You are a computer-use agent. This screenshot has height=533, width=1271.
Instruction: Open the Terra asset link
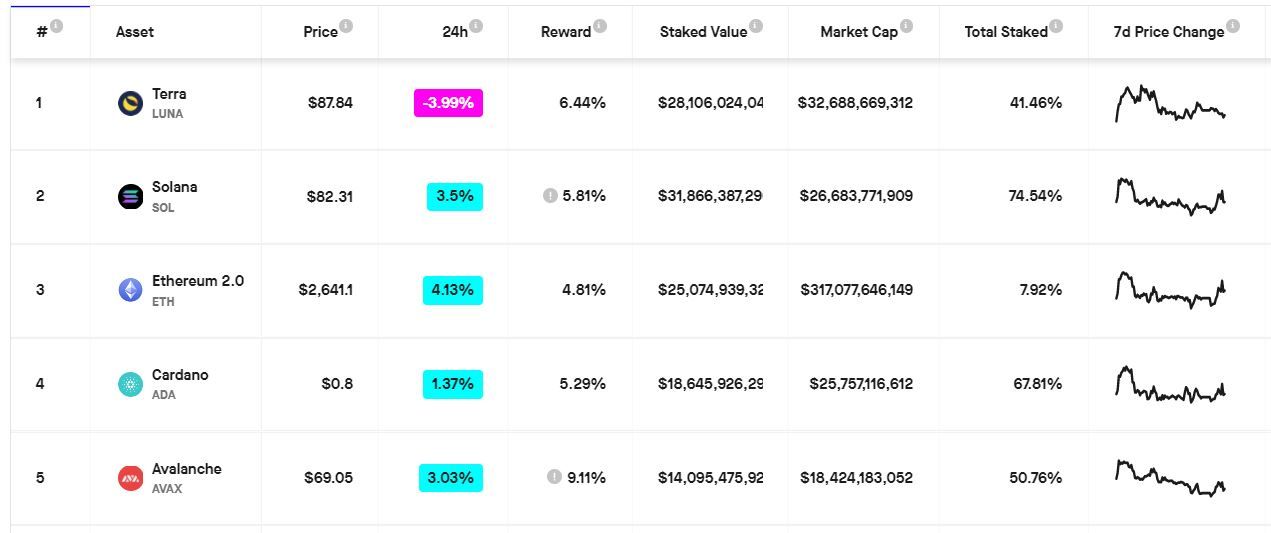click(169, 94)
